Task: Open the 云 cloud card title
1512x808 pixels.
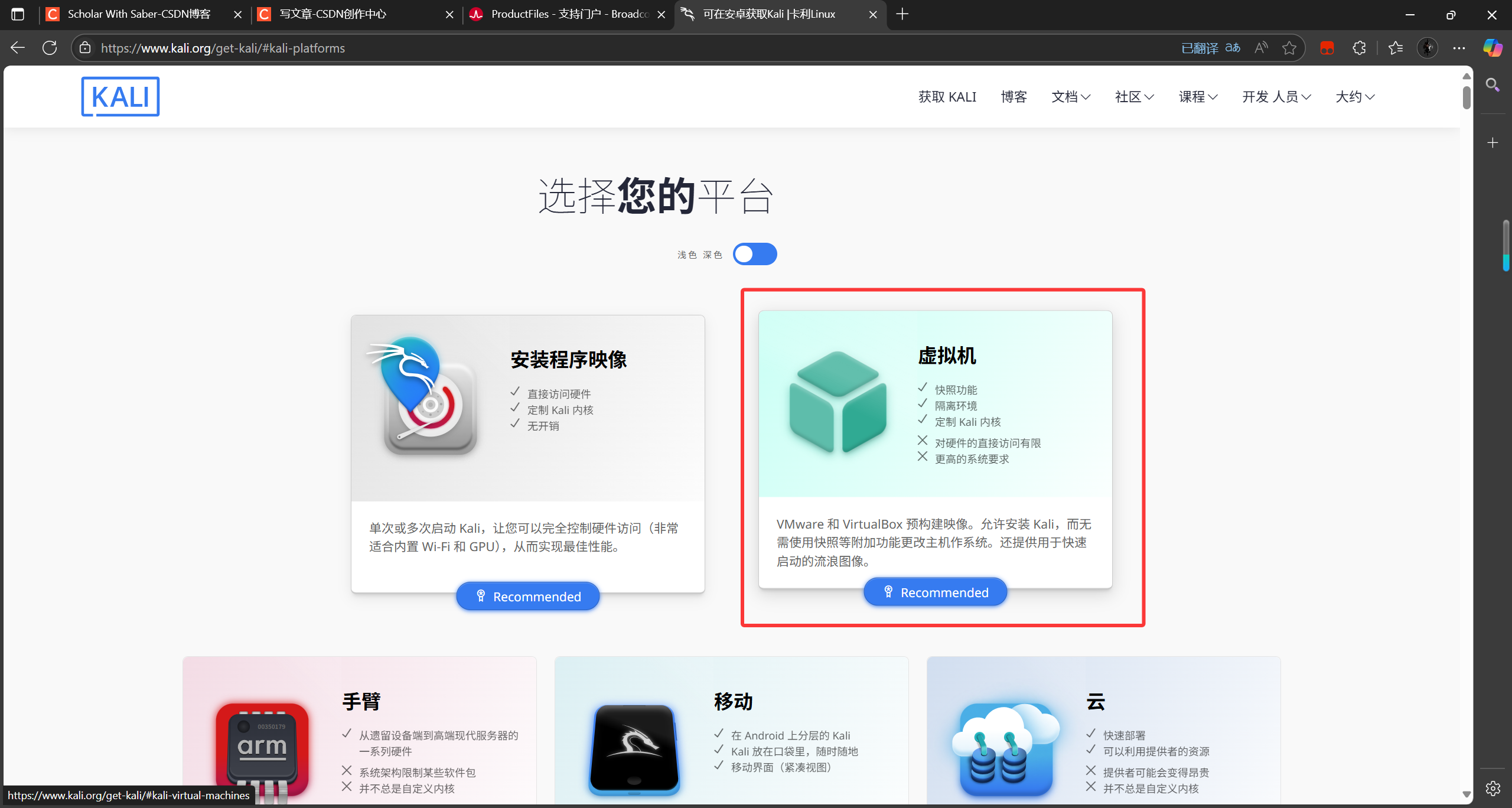Action: point(1096,701)
